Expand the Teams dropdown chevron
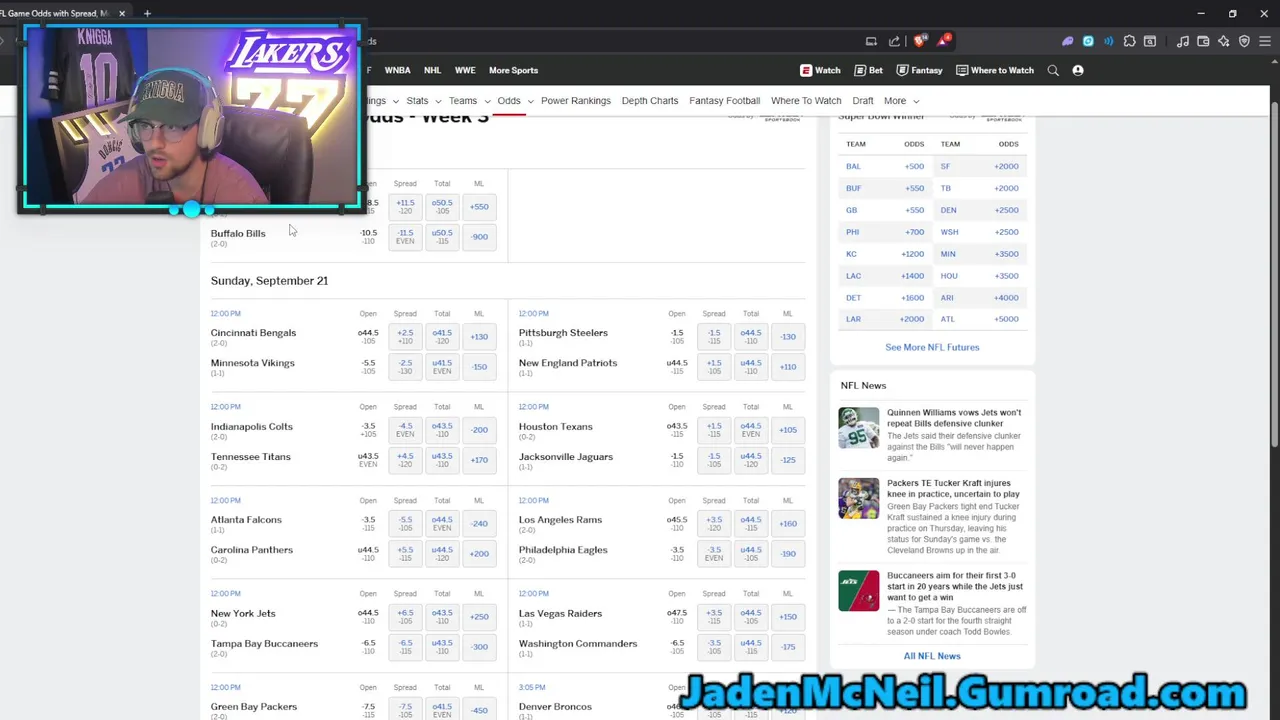Screen dimensions: 1280x720 (x=487, y=101)
